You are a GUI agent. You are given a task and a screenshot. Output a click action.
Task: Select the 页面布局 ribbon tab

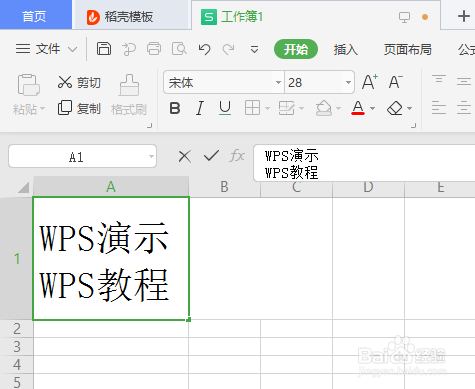click(x=407, y=50)
